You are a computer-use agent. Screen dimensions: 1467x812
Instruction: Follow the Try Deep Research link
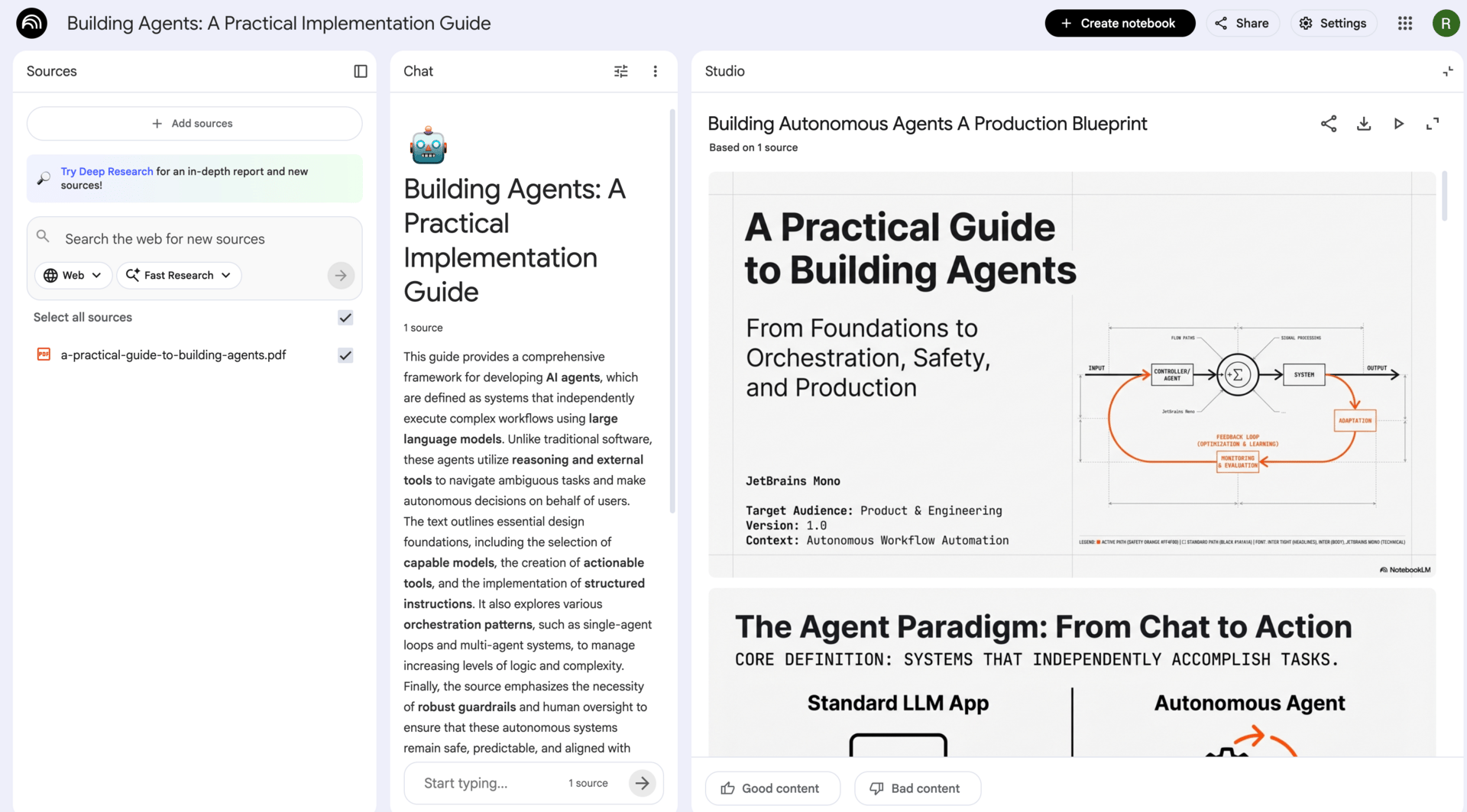[x=107, y=171]
